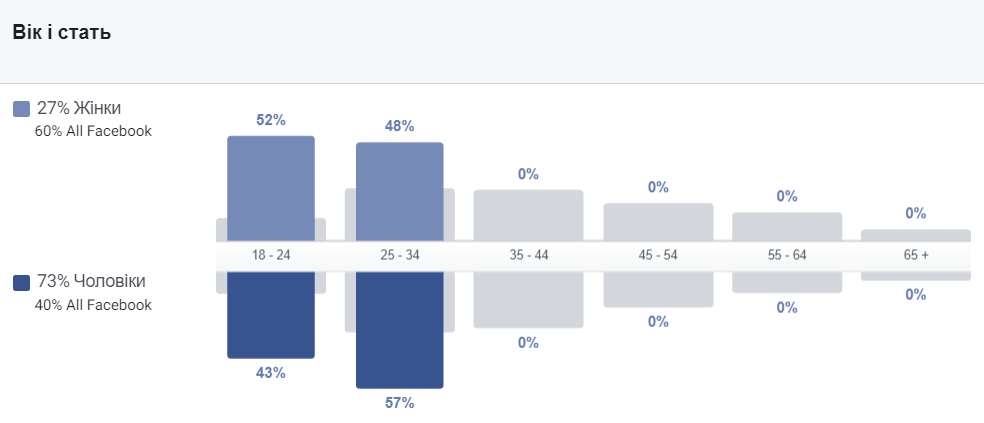Click the 52% women's value label
Viewport: 984px width, 423px height.
(x=271, y=120)
